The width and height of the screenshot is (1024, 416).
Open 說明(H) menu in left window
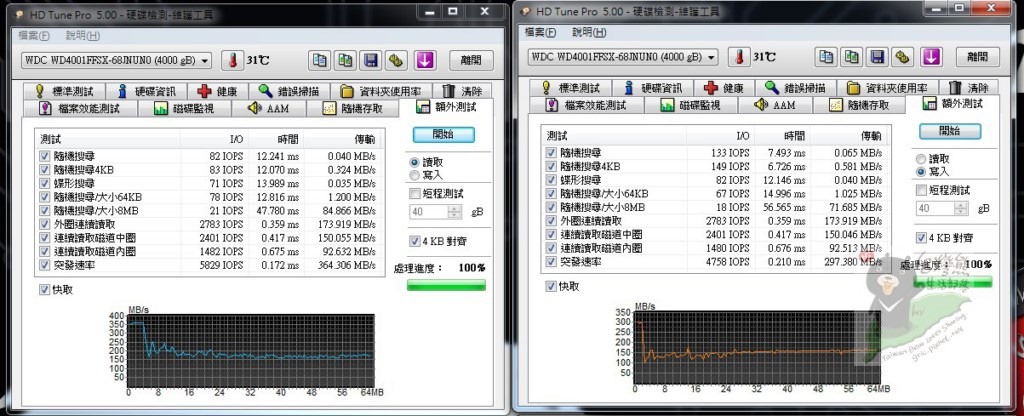[x=83, y=35]
